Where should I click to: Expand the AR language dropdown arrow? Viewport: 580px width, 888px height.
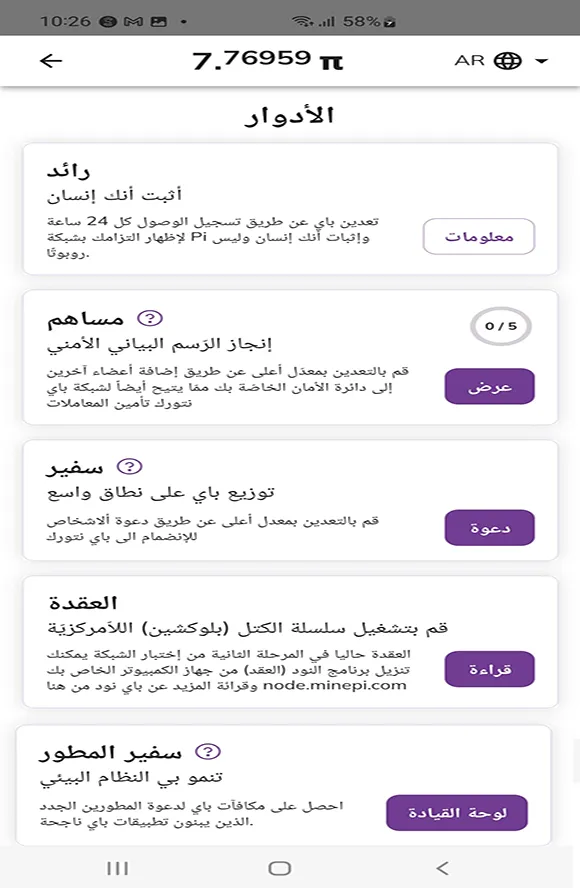click(x=541, y=61)
